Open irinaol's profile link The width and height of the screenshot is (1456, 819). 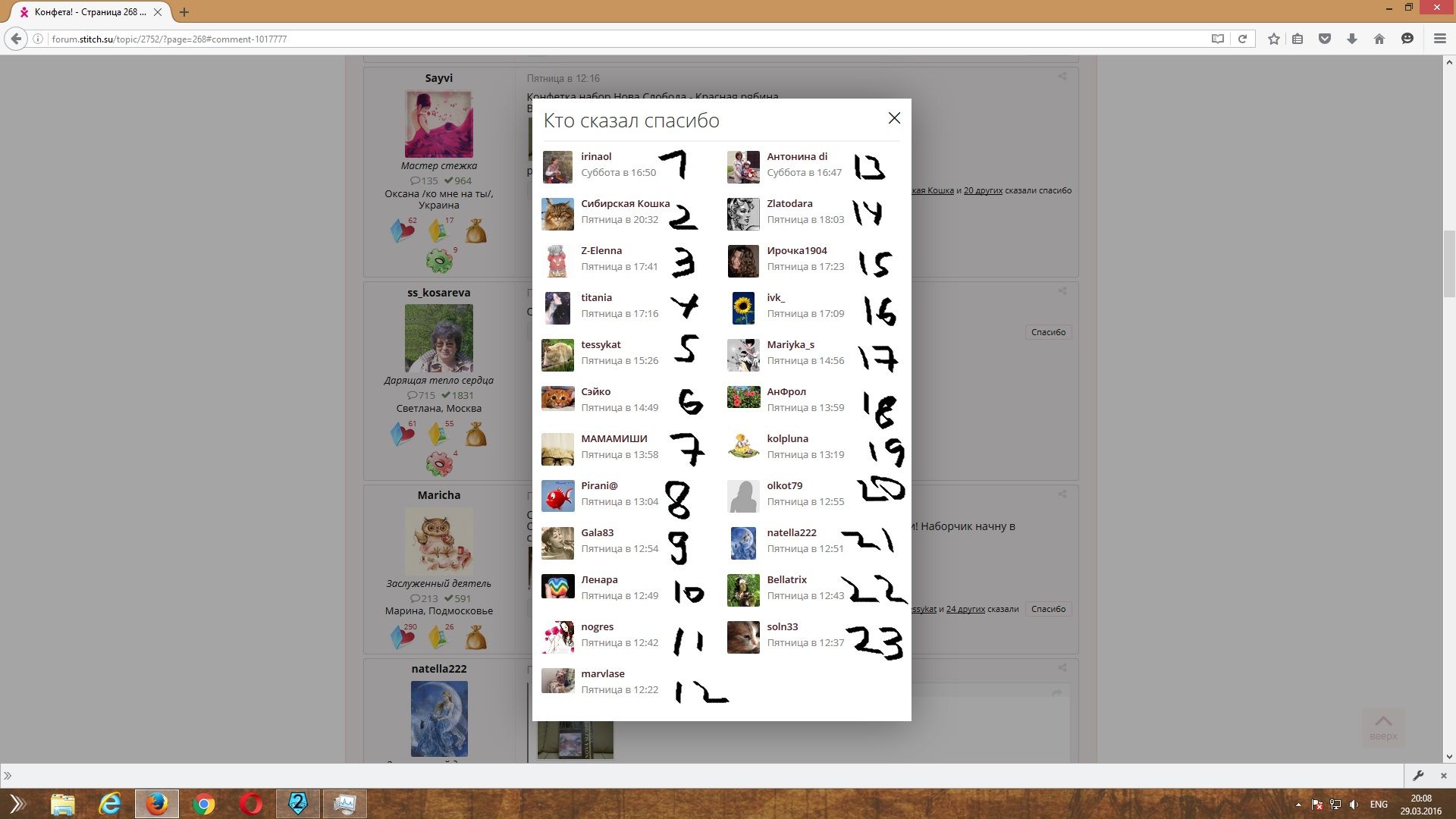596,156
